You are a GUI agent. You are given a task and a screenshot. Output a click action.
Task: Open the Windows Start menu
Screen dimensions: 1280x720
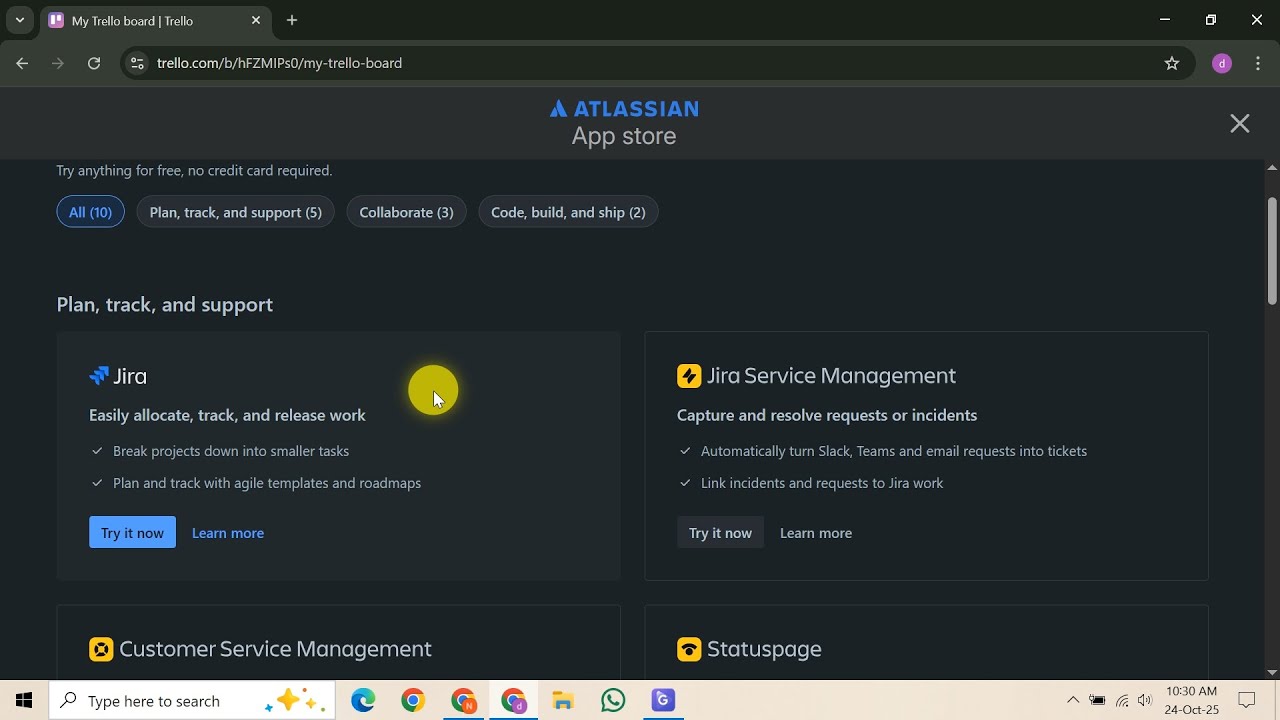[24, 701]
